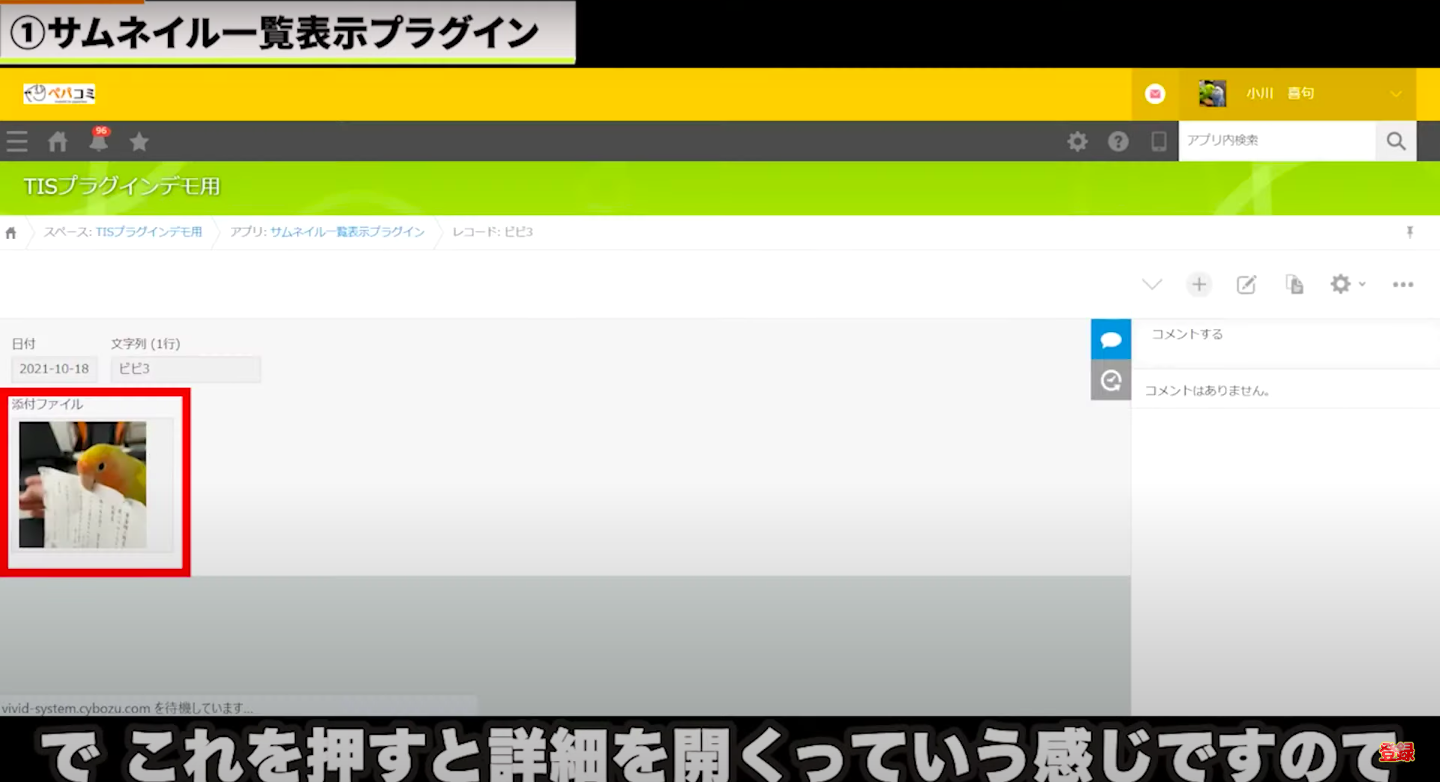The image size is (1440, 782).
Task: Go to the portal home icon
Action: coord(58,142)
